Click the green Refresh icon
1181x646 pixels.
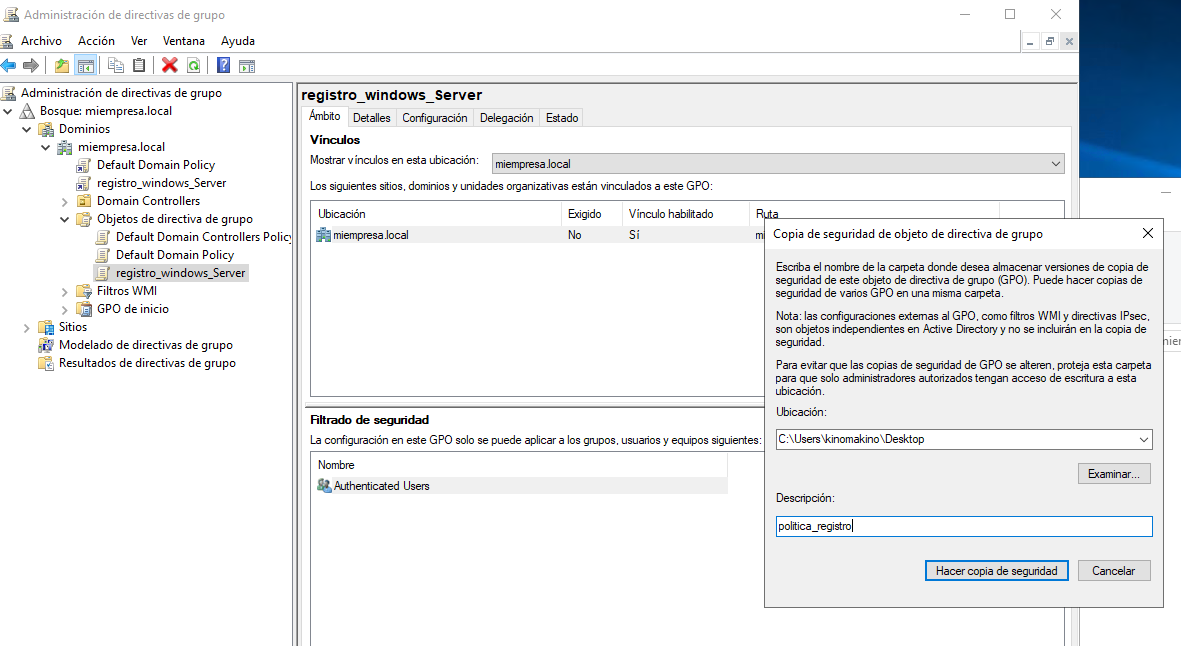click(193, 66)
